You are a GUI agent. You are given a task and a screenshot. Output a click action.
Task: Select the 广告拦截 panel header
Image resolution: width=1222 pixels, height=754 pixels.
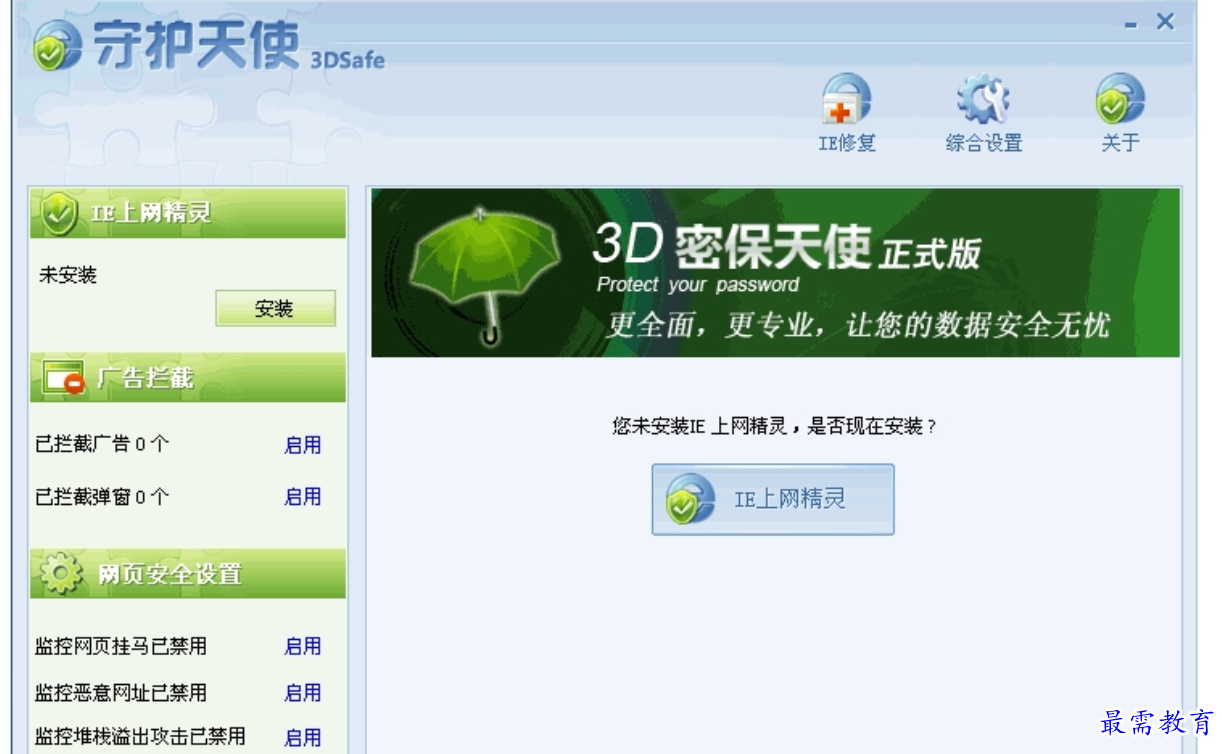click(188, 378)
